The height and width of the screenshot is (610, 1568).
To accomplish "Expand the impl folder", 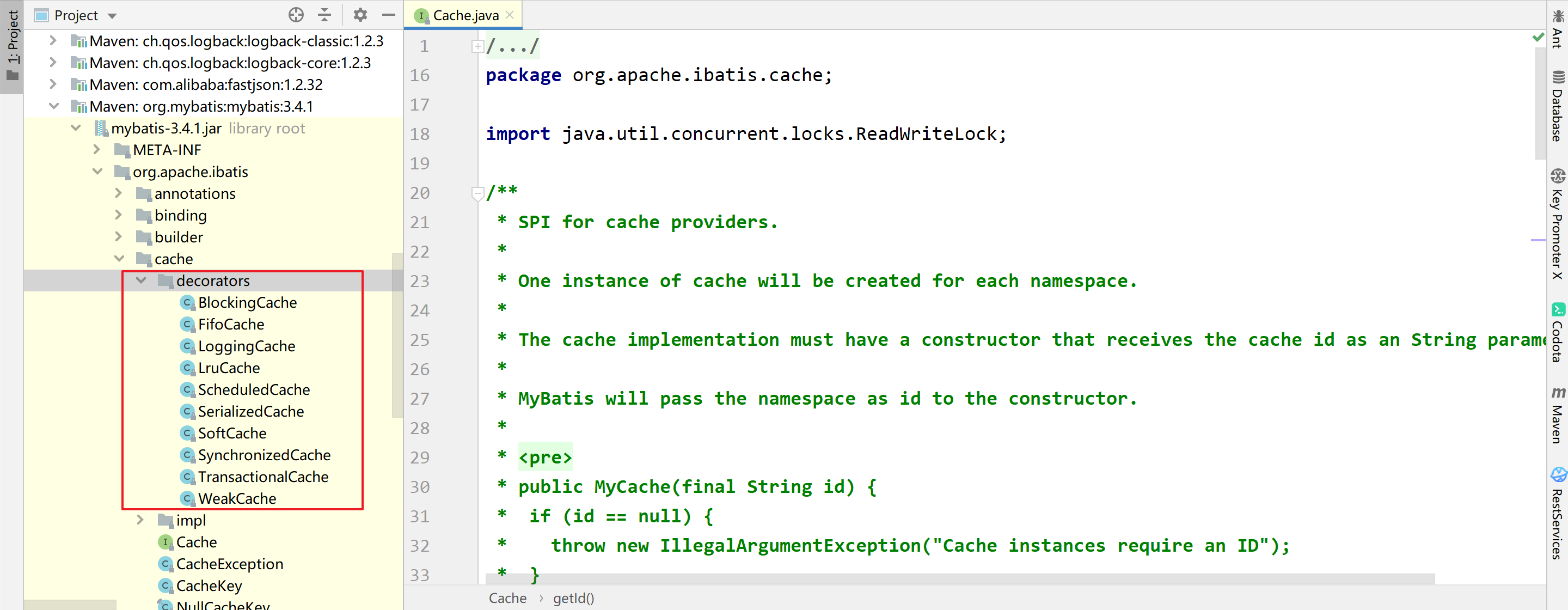I will pyautogui.click(x=140, y=520).
